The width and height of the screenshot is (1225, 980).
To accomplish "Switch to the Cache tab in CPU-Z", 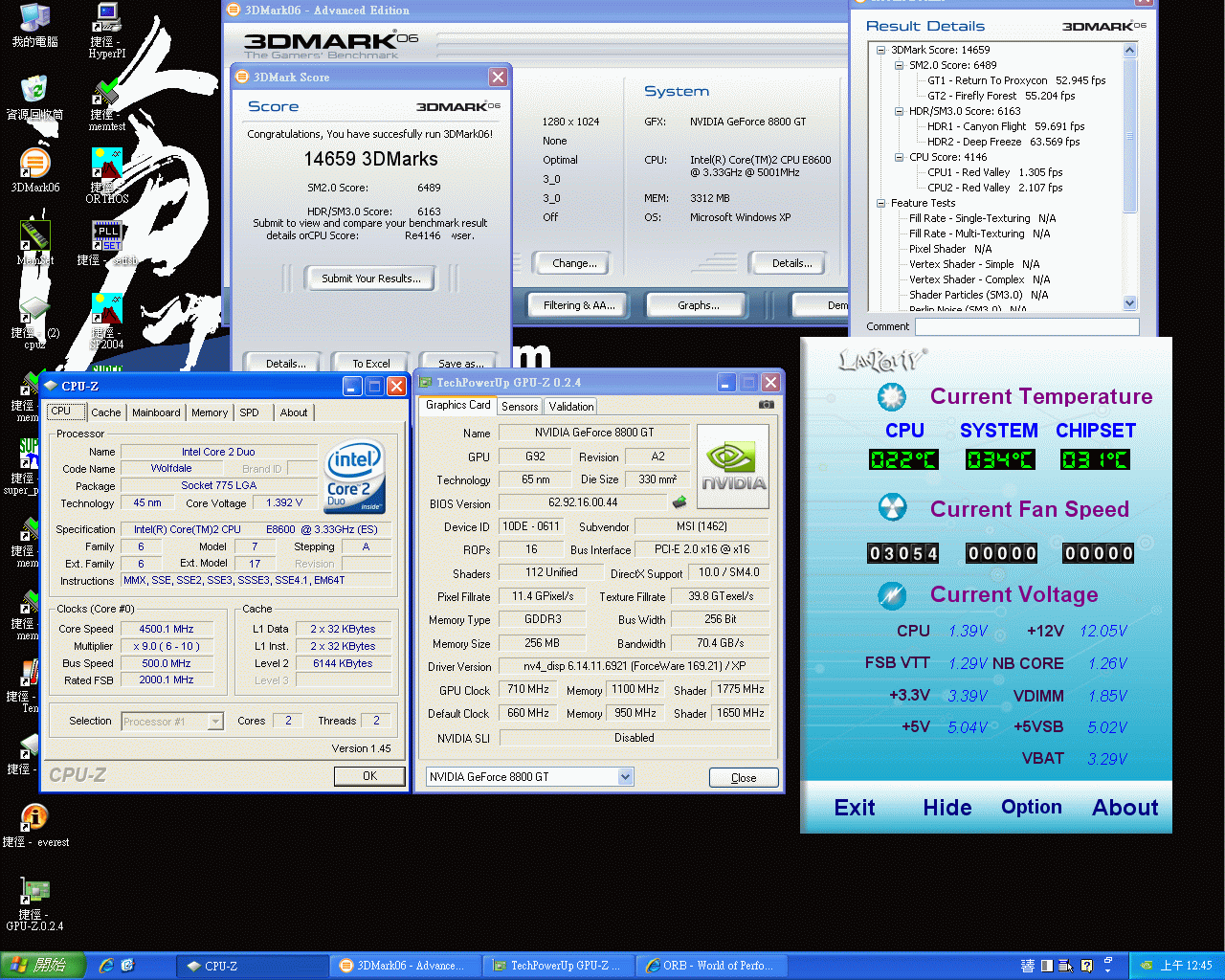I will pos(106,412).
